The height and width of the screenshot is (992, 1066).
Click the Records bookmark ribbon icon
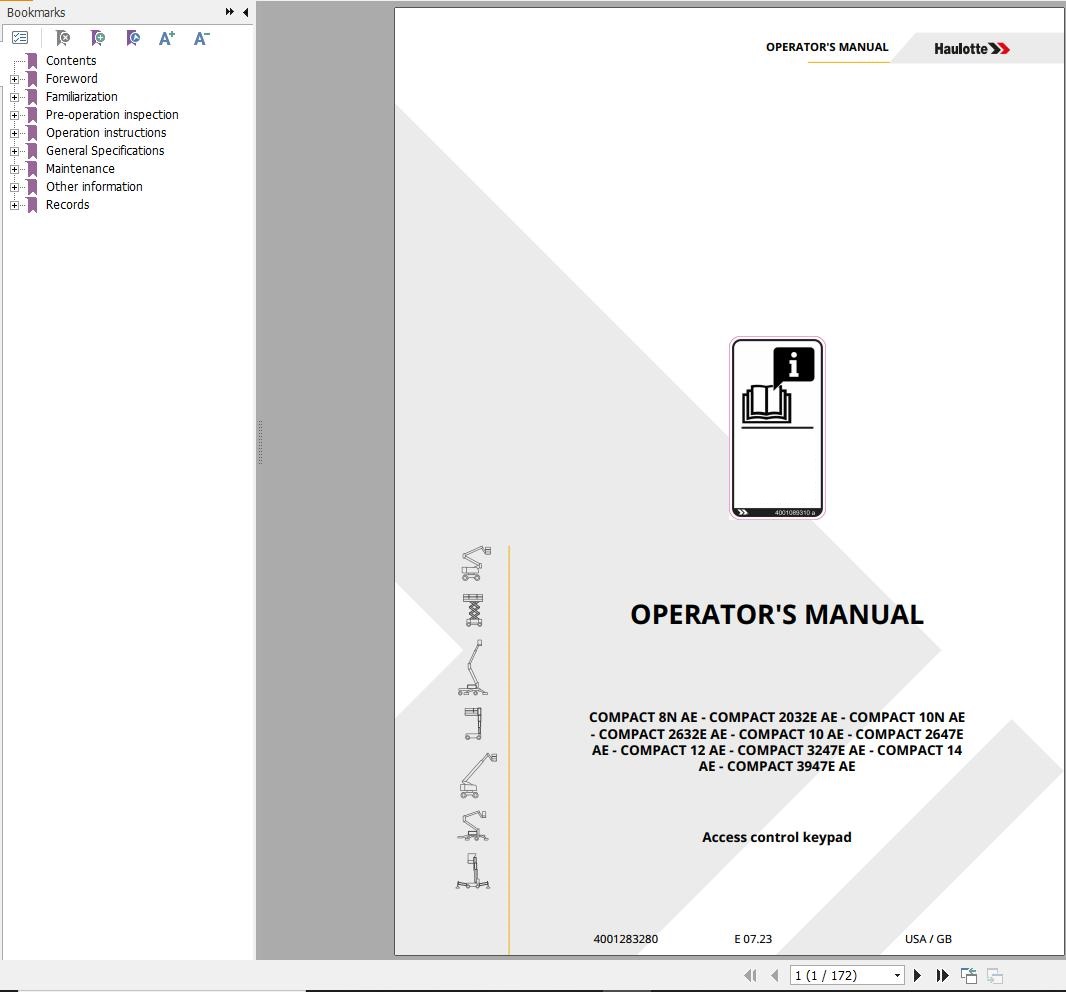pos(32,205)
